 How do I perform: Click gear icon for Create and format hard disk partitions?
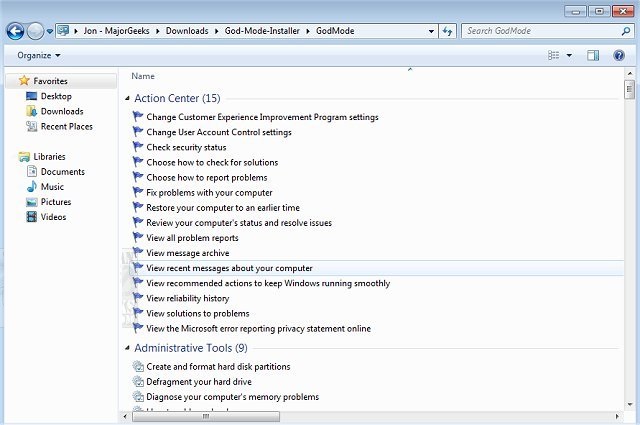pos(138,366)
